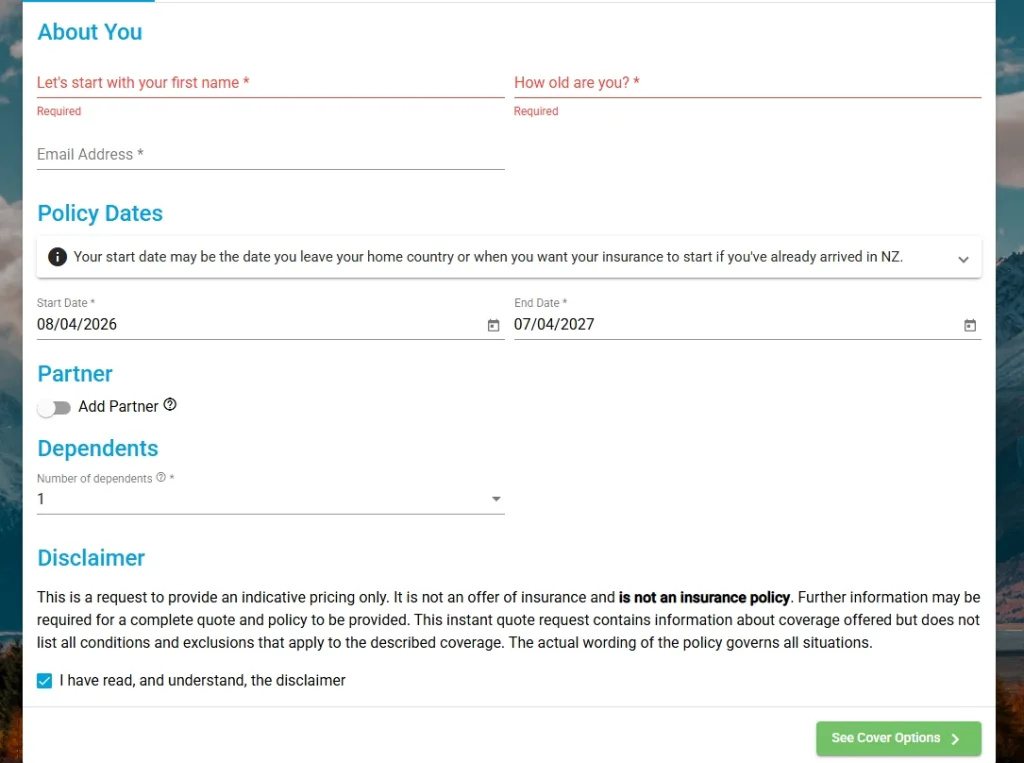
Task: Click the Policy Dates section heading
Action: 100,213
